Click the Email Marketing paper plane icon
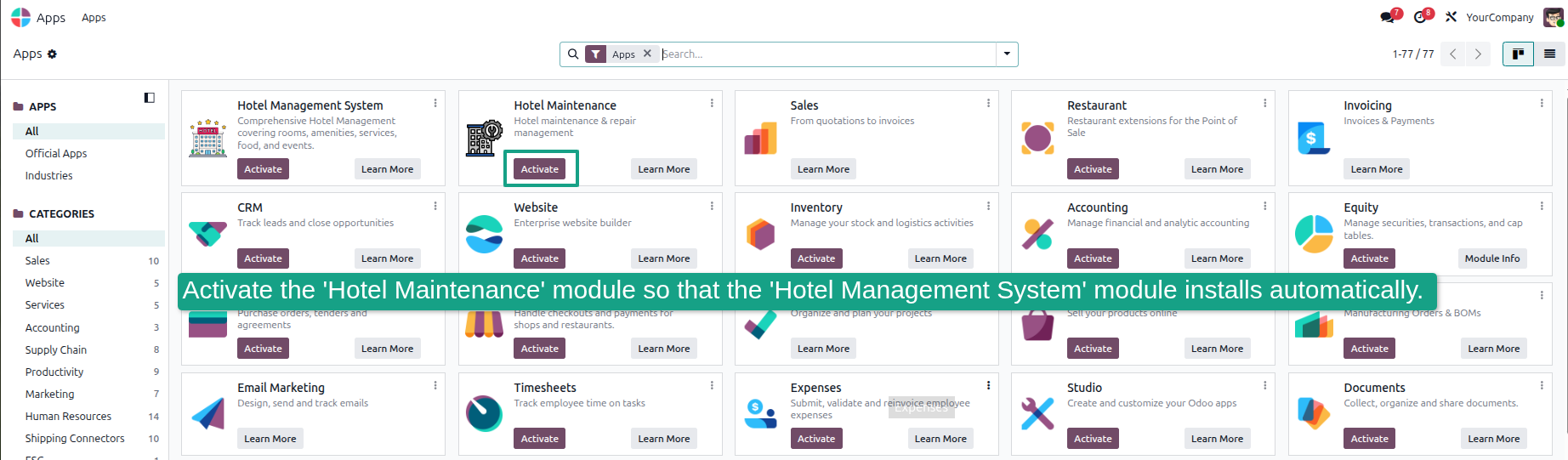This screenshot has width=1568, height=460. [x=208, y=414]
